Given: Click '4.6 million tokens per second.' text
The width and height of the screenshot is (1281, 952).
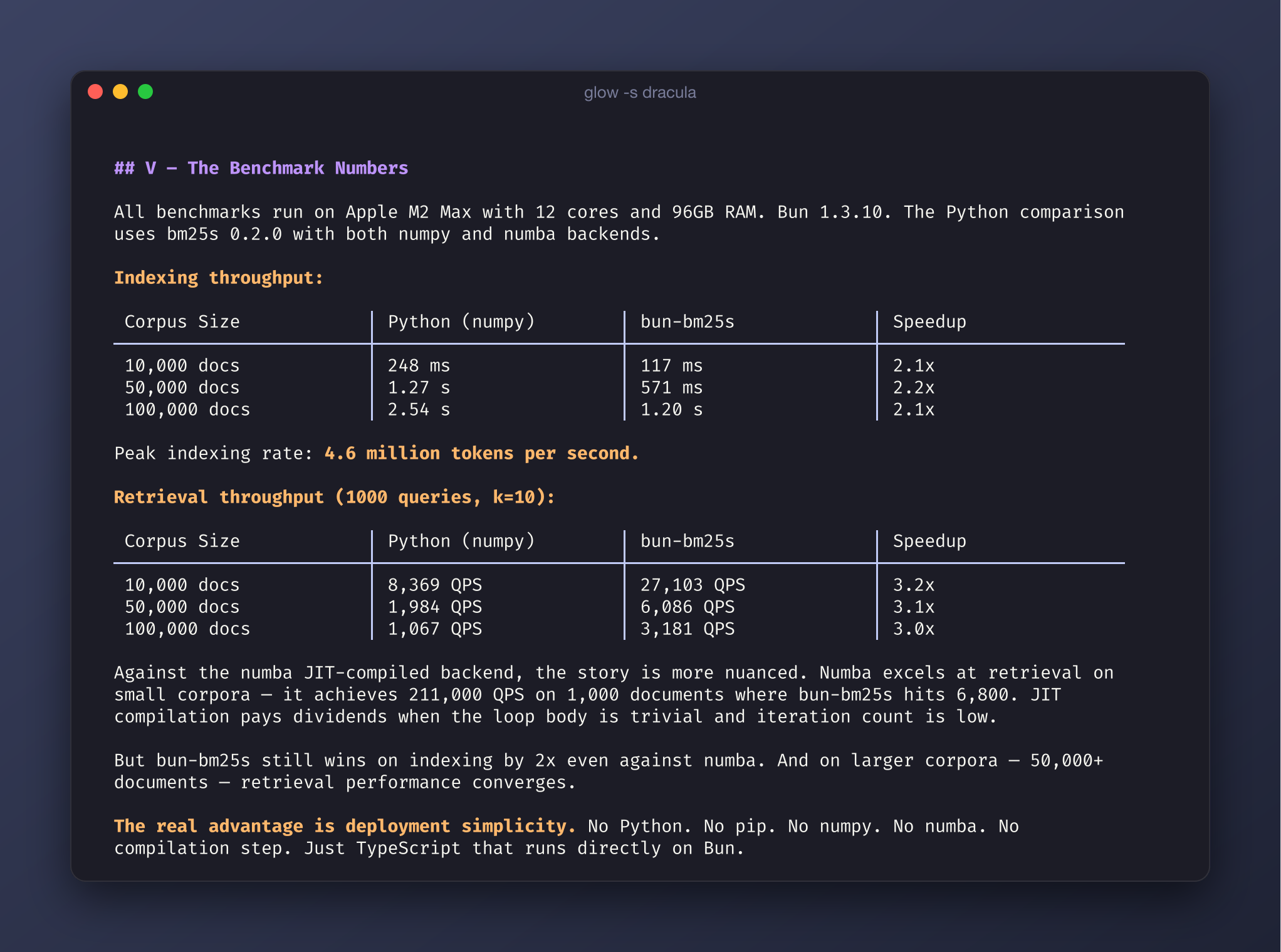Looking at the screenshot, I should [x=481, y=453].
